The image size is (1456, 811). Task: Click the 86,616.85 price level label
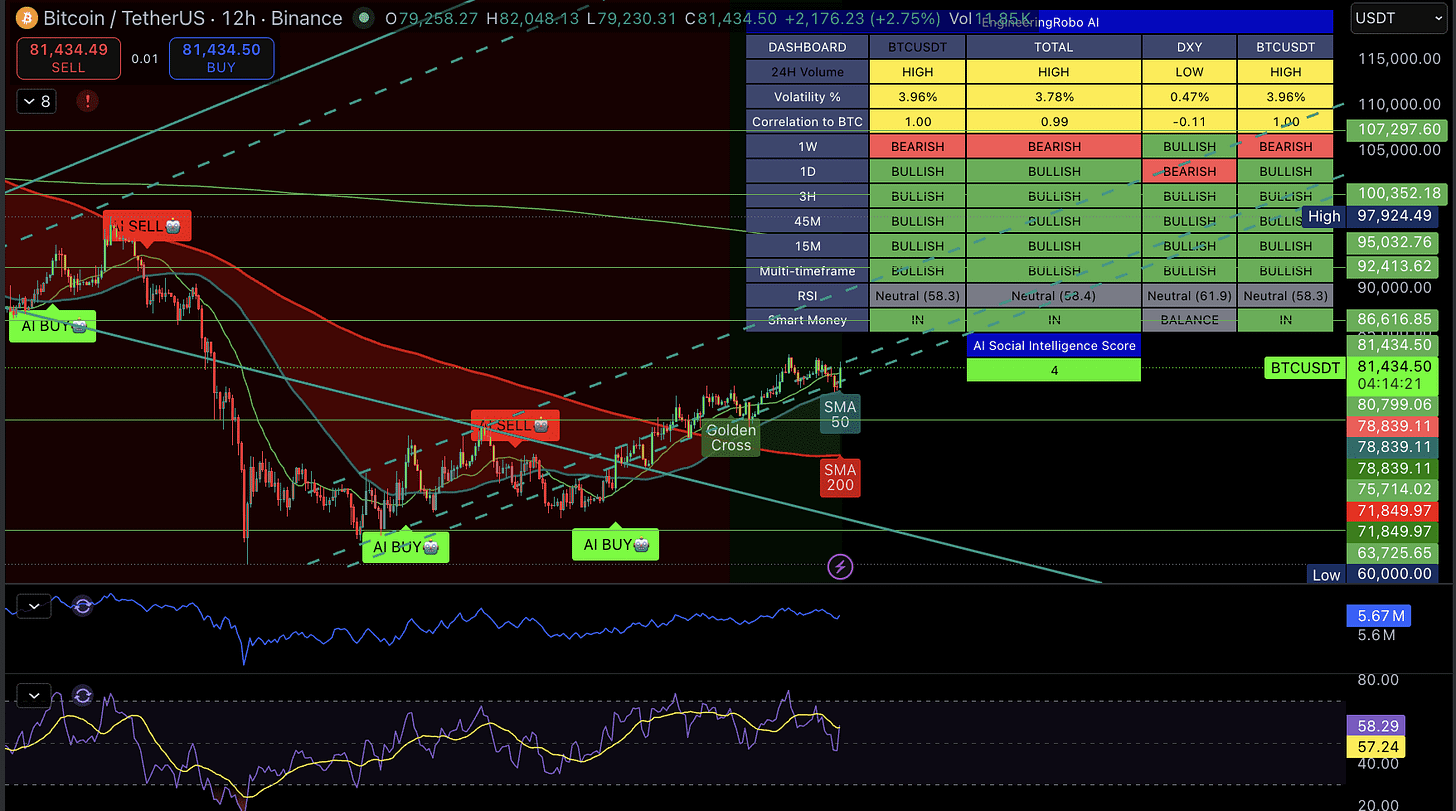click(x=1392, y=320)
